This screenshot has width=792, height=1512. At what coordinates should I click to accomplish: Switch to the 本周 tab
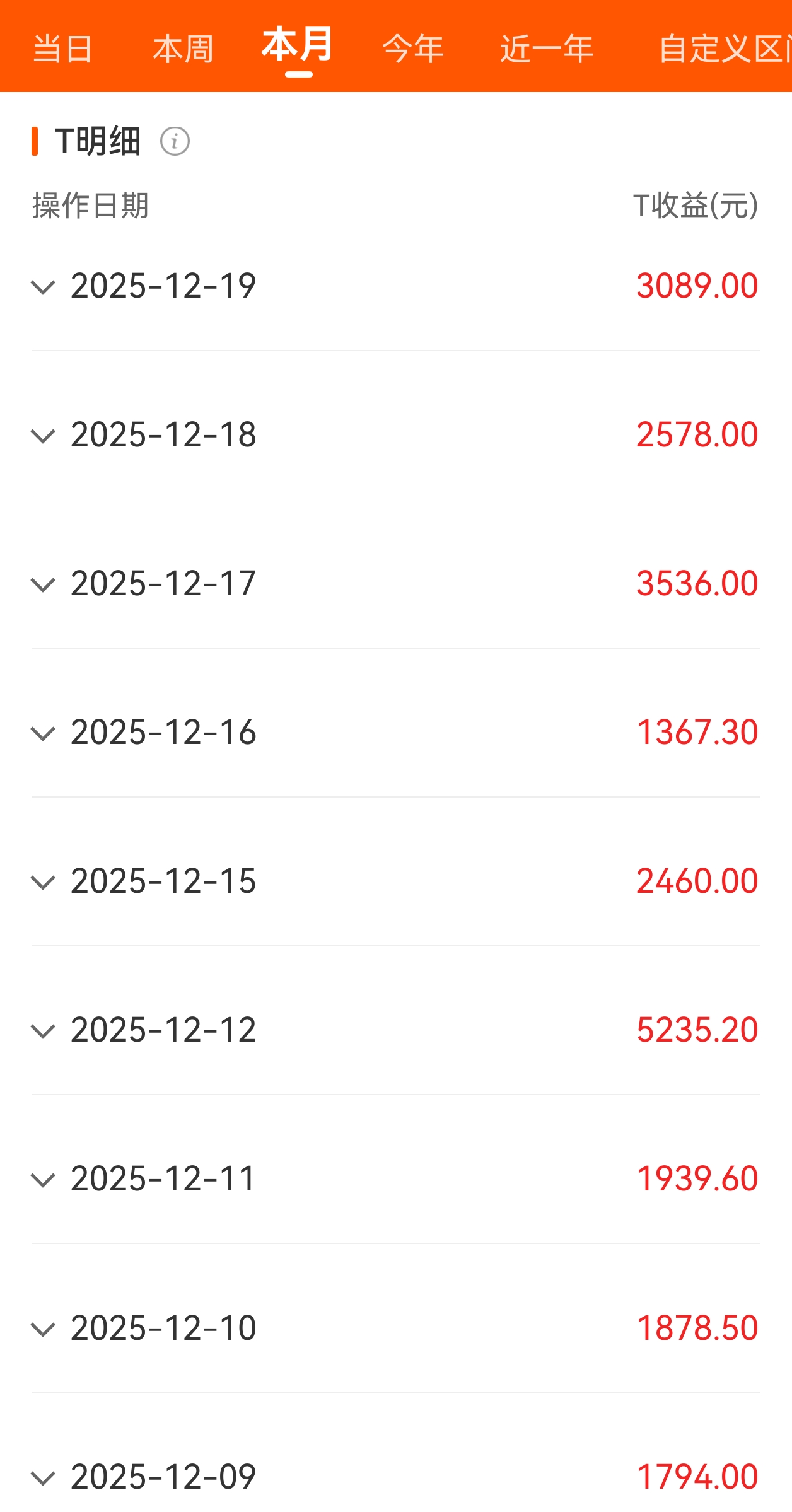pos(183,49)
